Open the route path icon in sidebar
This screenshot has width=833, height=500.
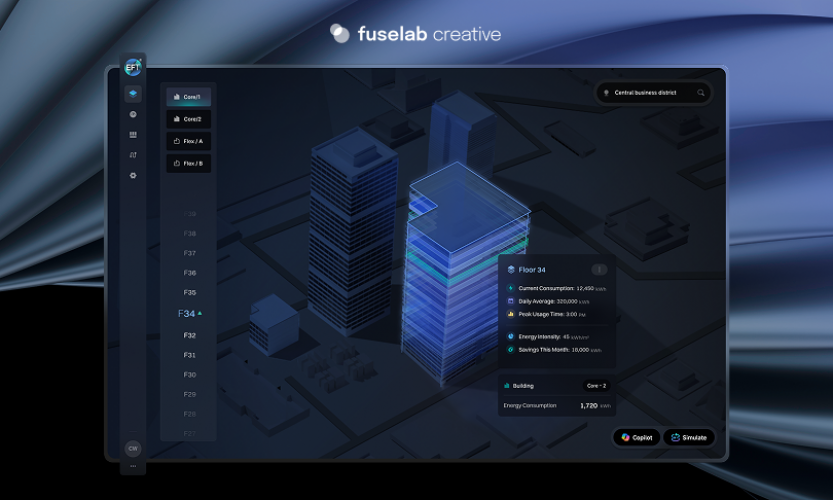click(133, 155)
